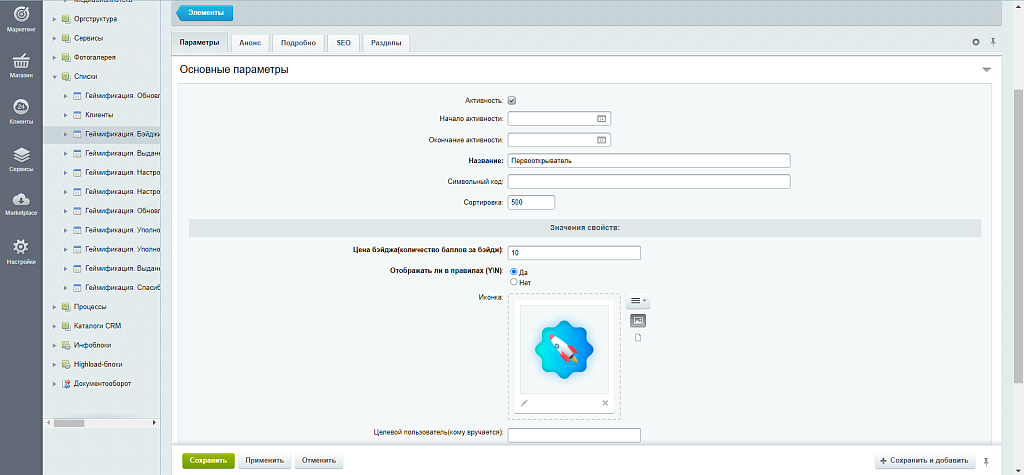Collapse the Основные параметры section

986,70
